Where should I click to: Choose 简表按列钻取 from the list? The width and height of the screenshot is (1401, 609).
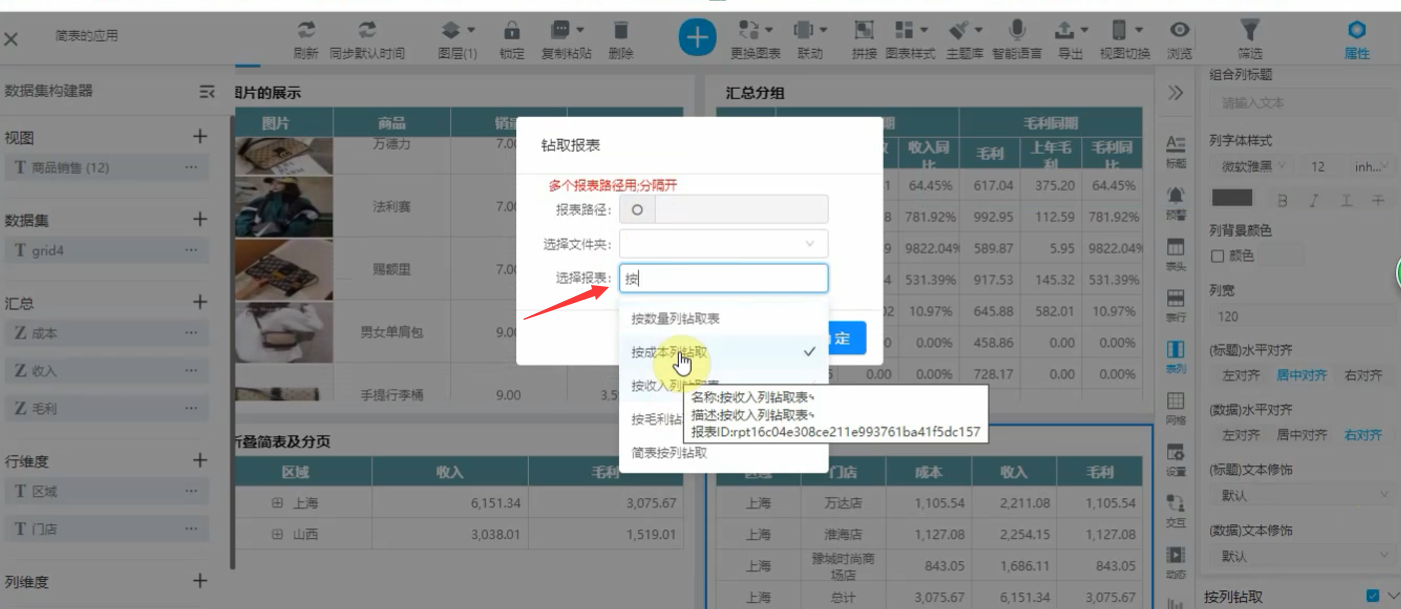(x=724, y=452)
